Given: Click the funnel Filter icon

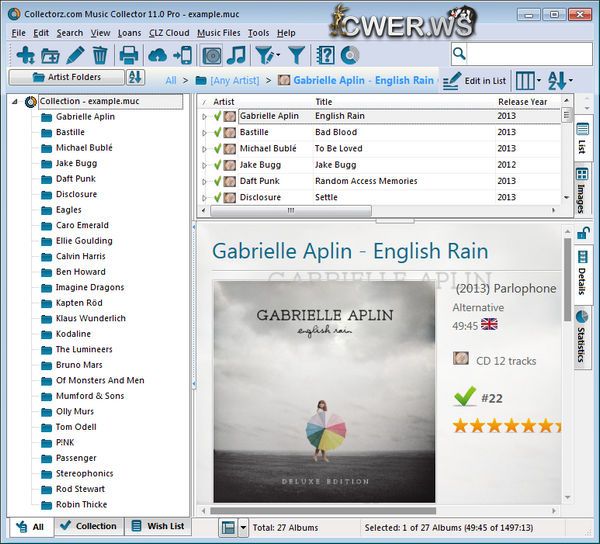Looking at the screenshot, I should pyautogui.click(x=296, y=55).
